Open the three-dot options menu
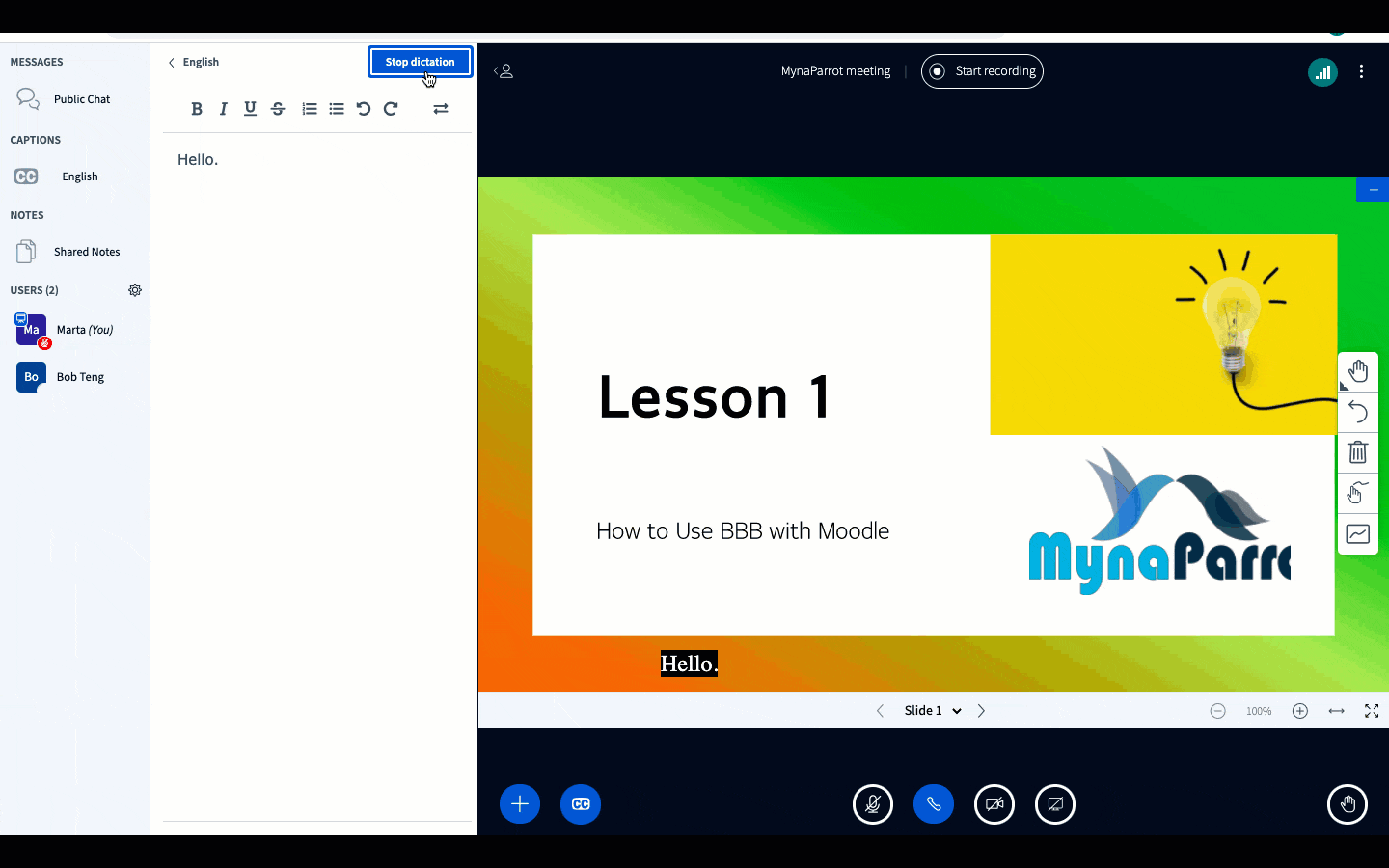 [1361, 71]
